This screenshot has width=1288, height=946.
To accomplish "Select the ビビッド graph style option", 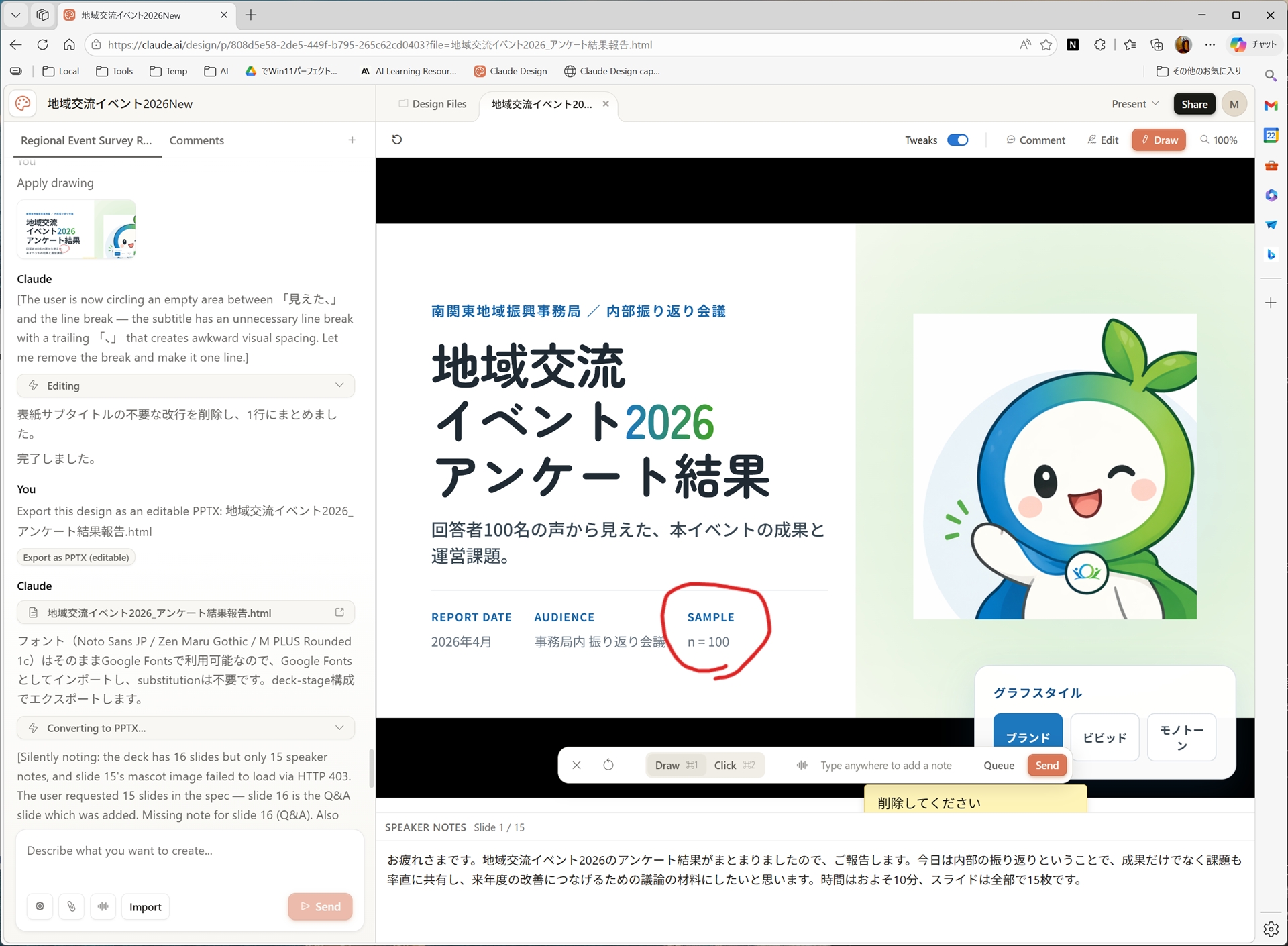I will [x=1104, y=737].
